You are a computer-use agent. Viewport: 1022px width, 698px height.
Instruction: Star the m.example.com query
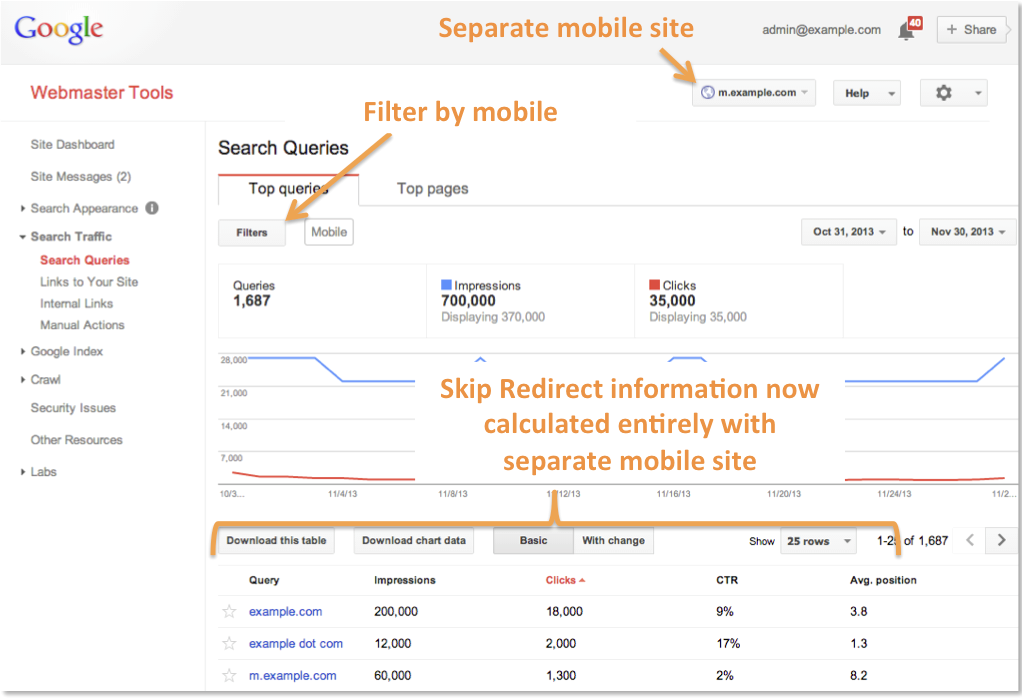(229, 675)
